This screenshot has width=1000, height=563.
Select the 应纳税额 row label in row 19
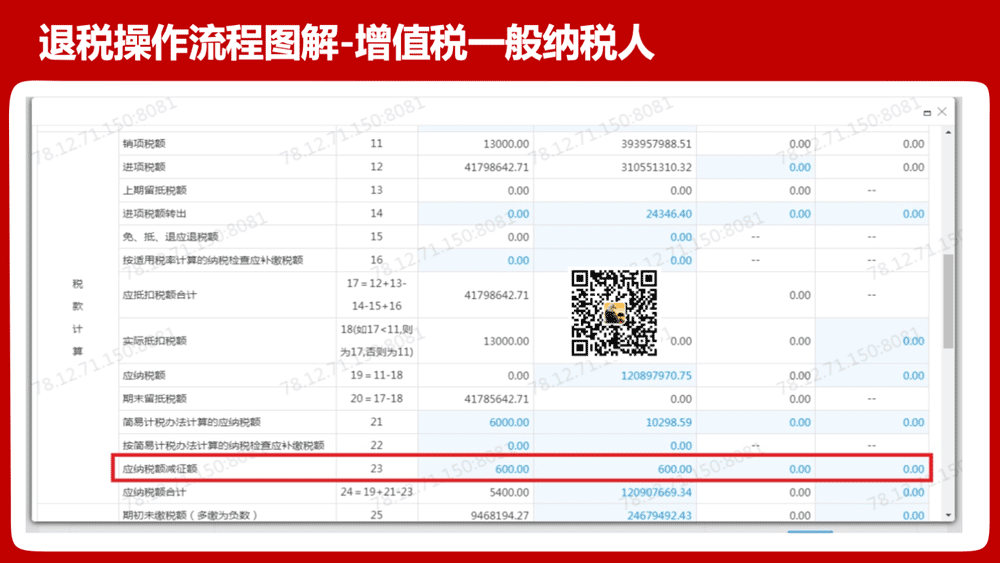[144, 376]
